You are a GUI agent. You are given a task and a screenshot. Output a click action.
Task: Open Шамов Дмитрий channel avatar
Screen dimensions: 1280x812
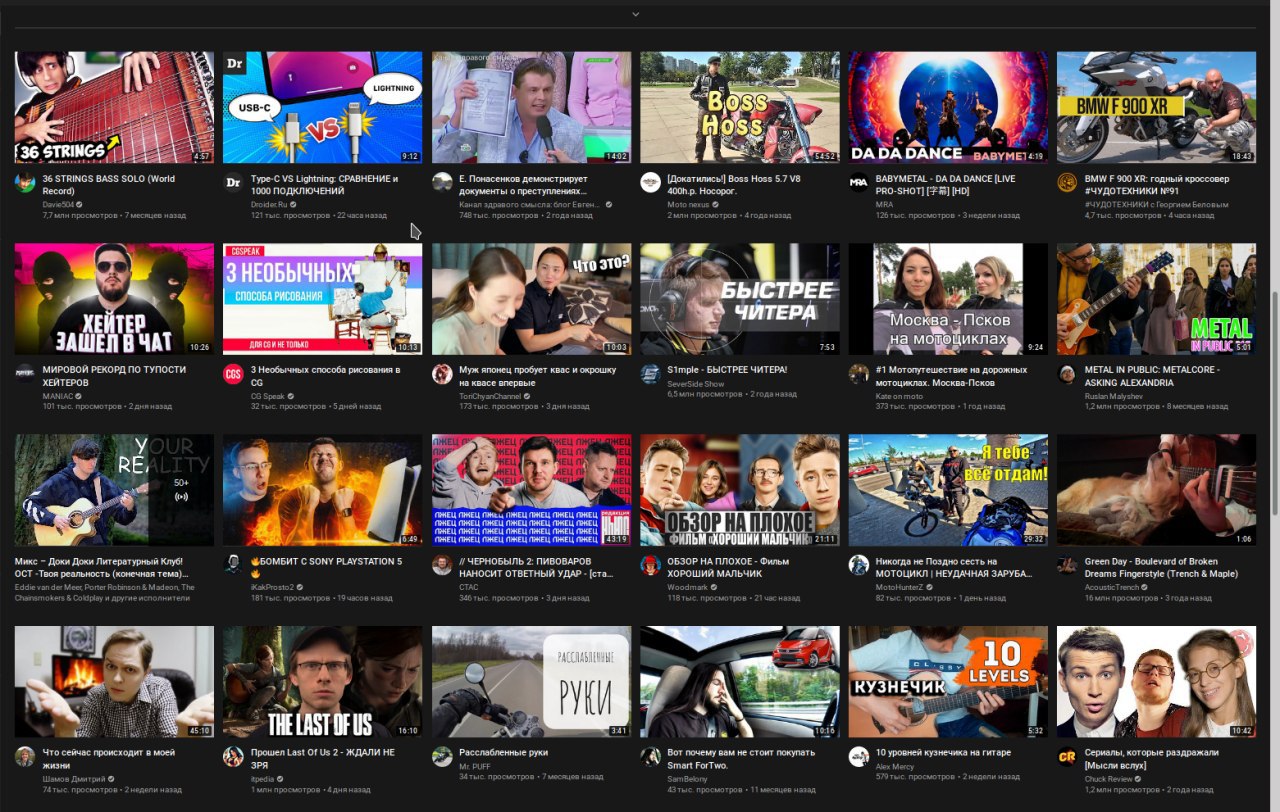(25, 757)
